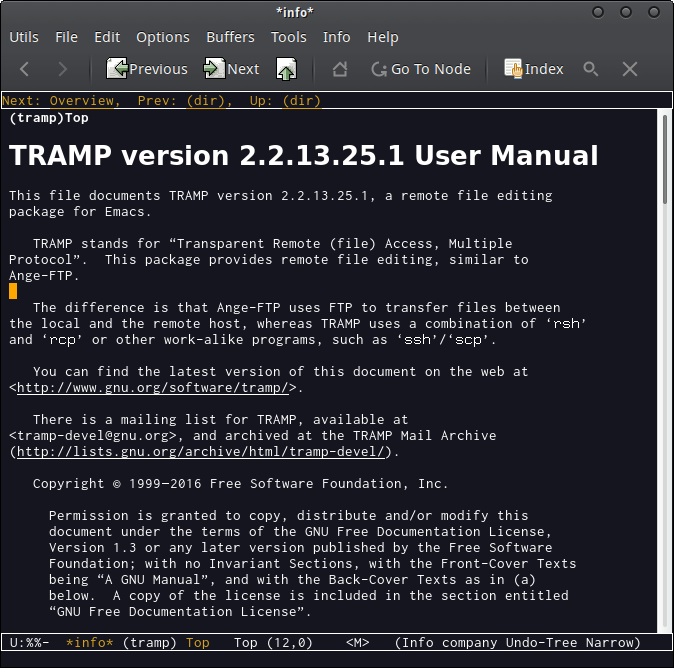
Task: Follow the Up: (dir) header link
Action: coord(302,101)
